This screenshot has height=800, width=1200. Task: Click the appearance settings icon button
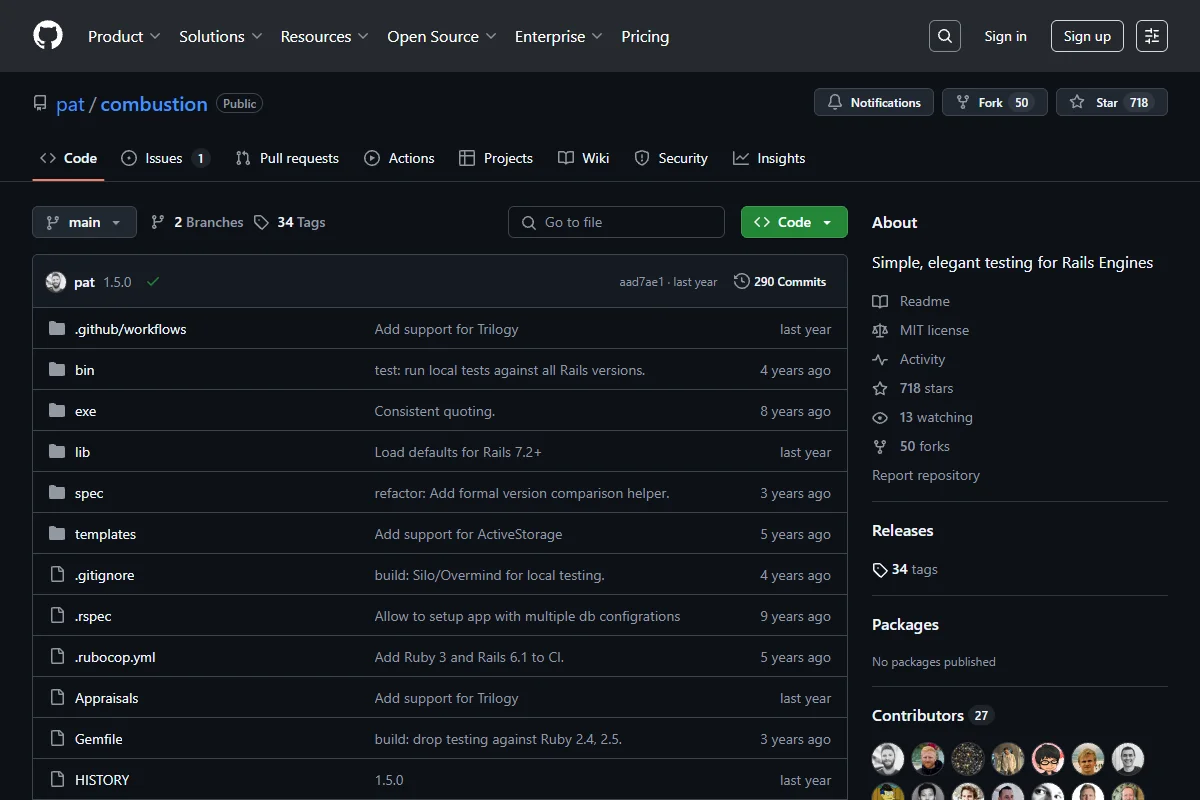pos(1152,36)
